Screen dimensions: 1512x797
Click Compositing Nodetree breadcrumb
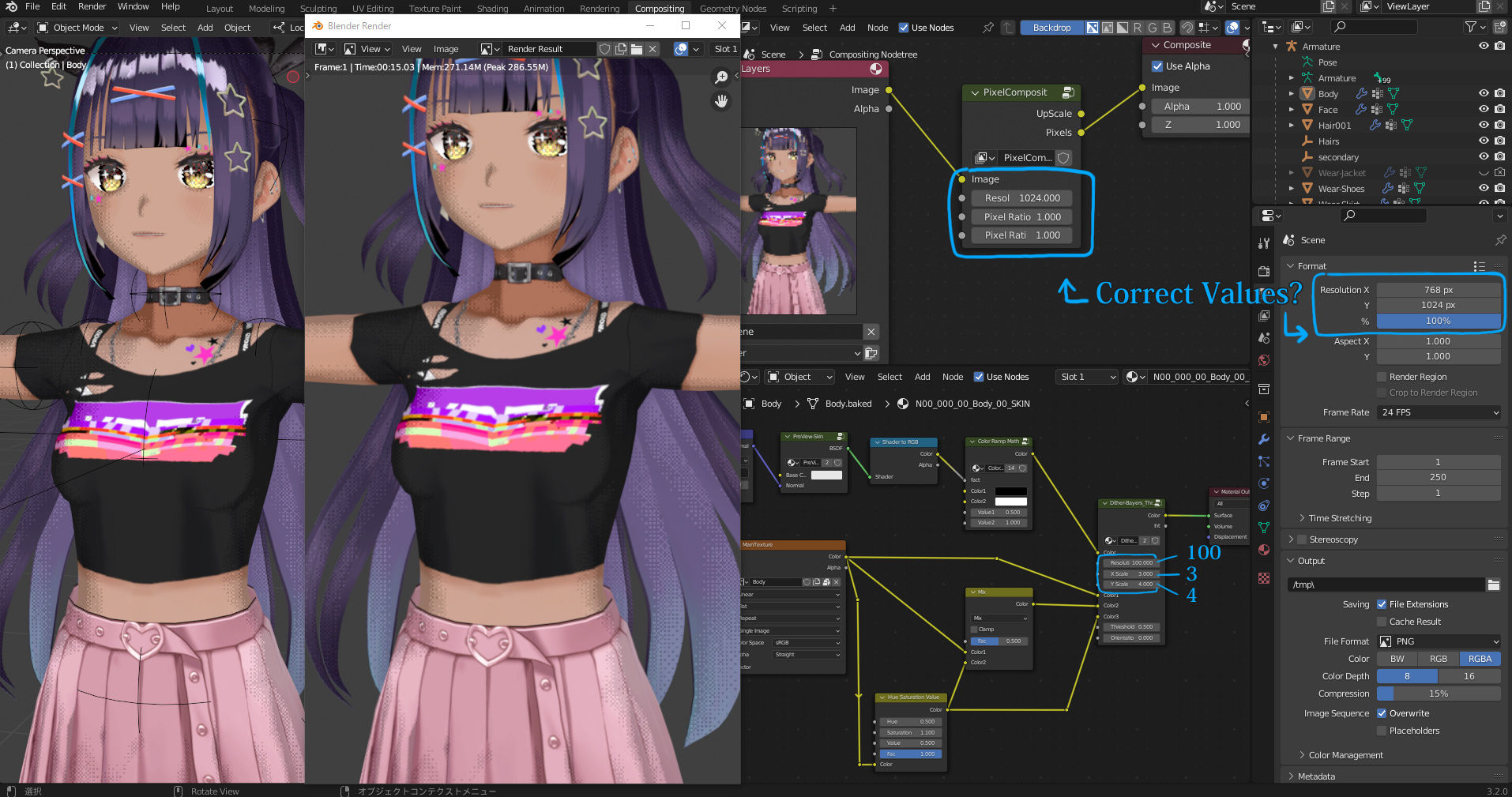pyautogui.click(x=873, y=55)
